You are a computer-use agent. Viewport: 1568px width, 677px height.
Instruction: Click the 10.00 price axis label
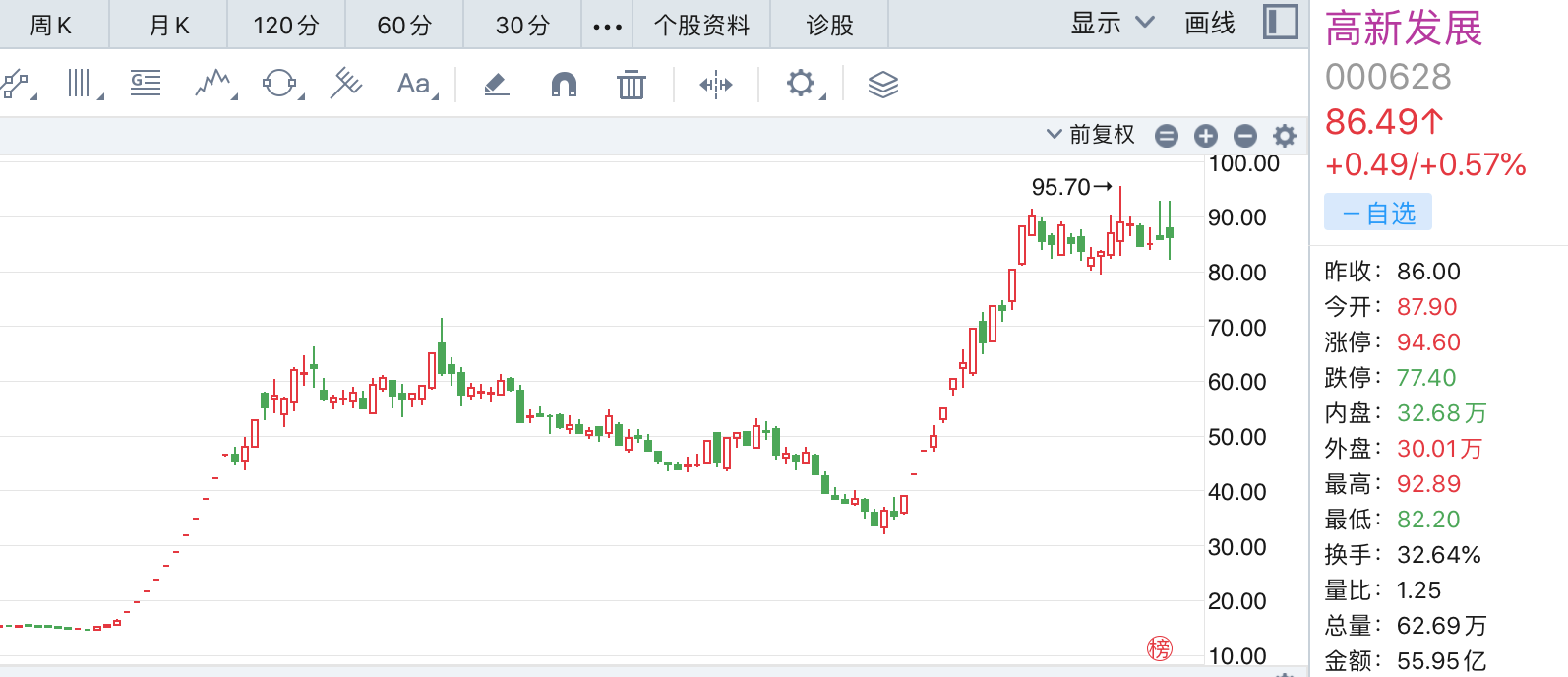[1236, 656]
